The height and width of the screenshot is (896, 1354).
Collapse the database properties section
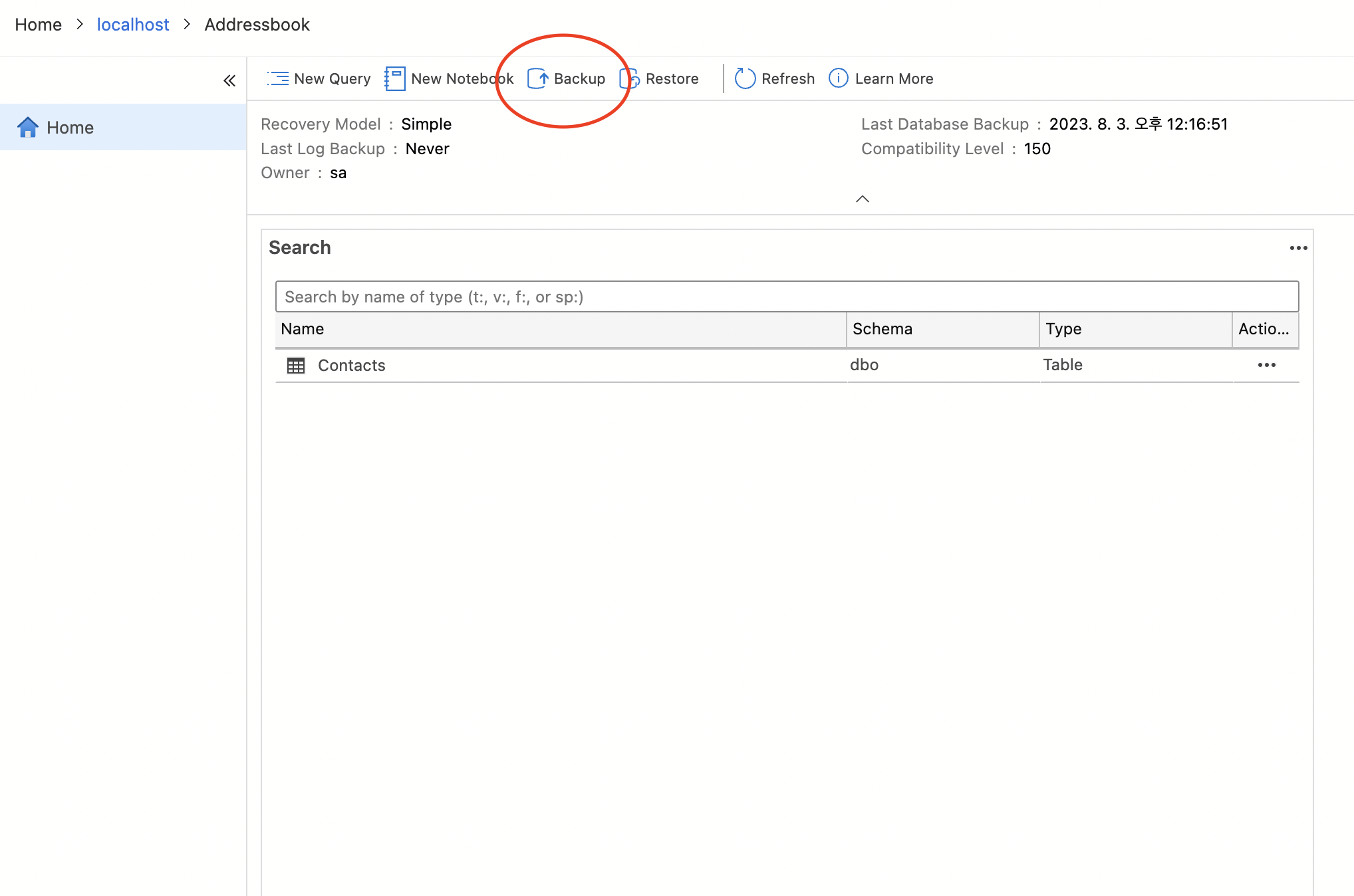click(x=862, y=199)
